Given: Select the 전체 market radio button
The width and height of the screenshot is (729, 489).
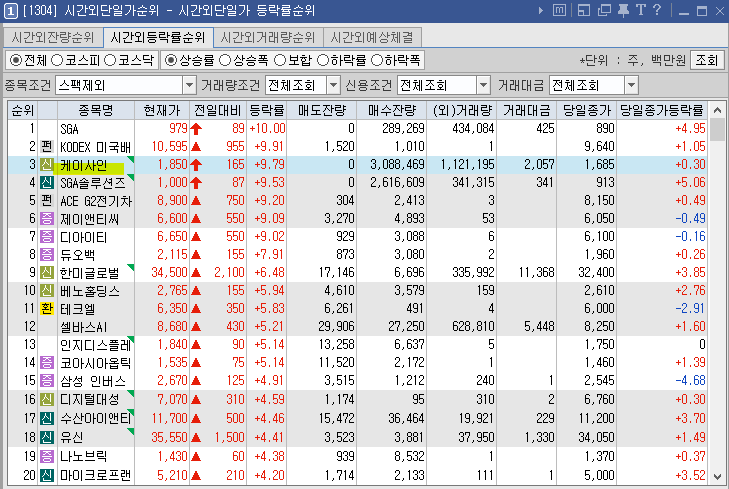Looking at the screenshot, I should 16,60.
